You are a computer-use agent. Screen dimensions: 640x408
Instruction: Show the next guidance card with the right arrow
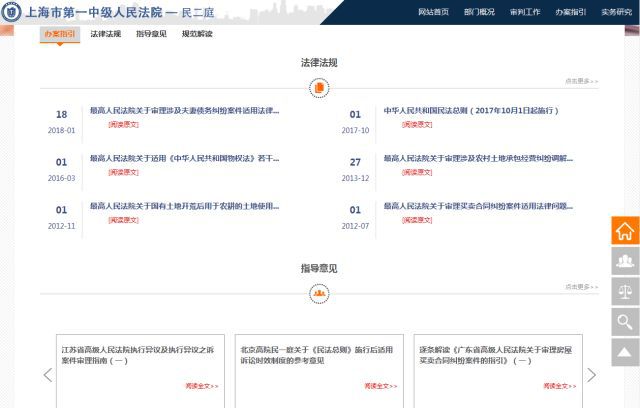[x=591, y=375]
